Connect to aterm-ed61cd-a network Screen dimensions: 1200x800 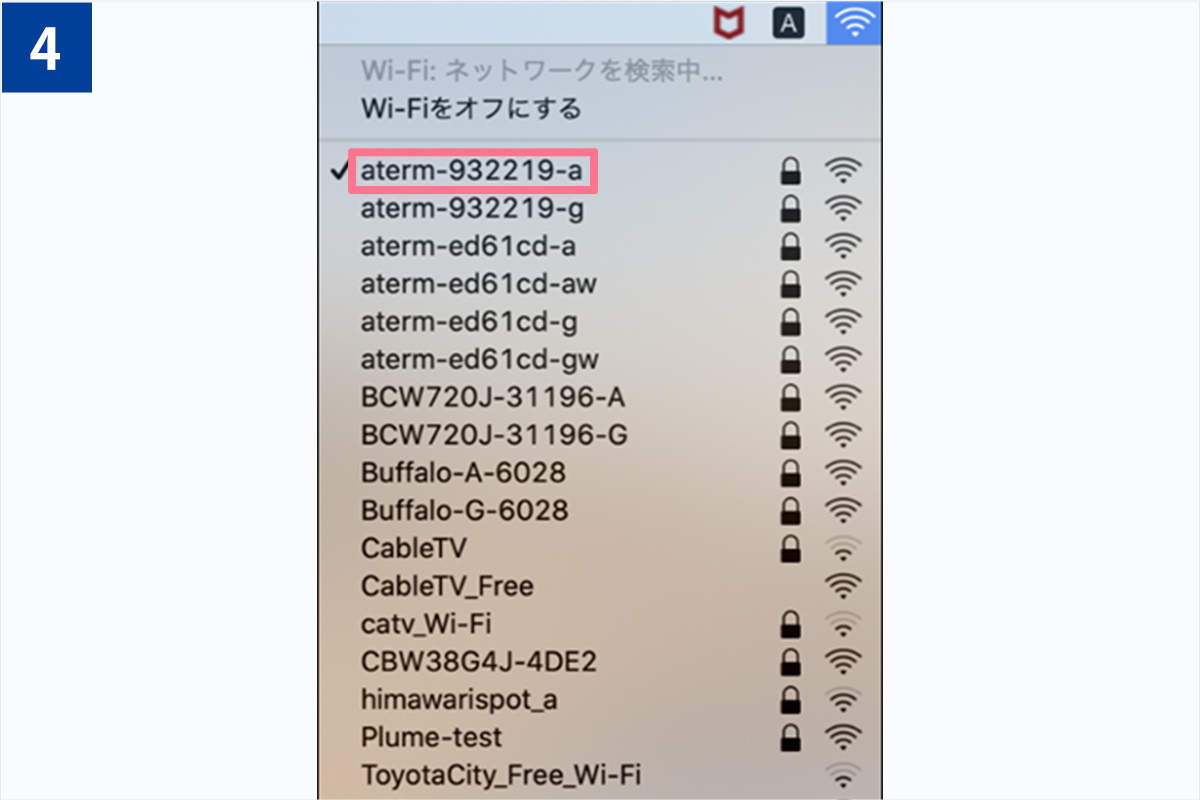[x=600, y=246]
